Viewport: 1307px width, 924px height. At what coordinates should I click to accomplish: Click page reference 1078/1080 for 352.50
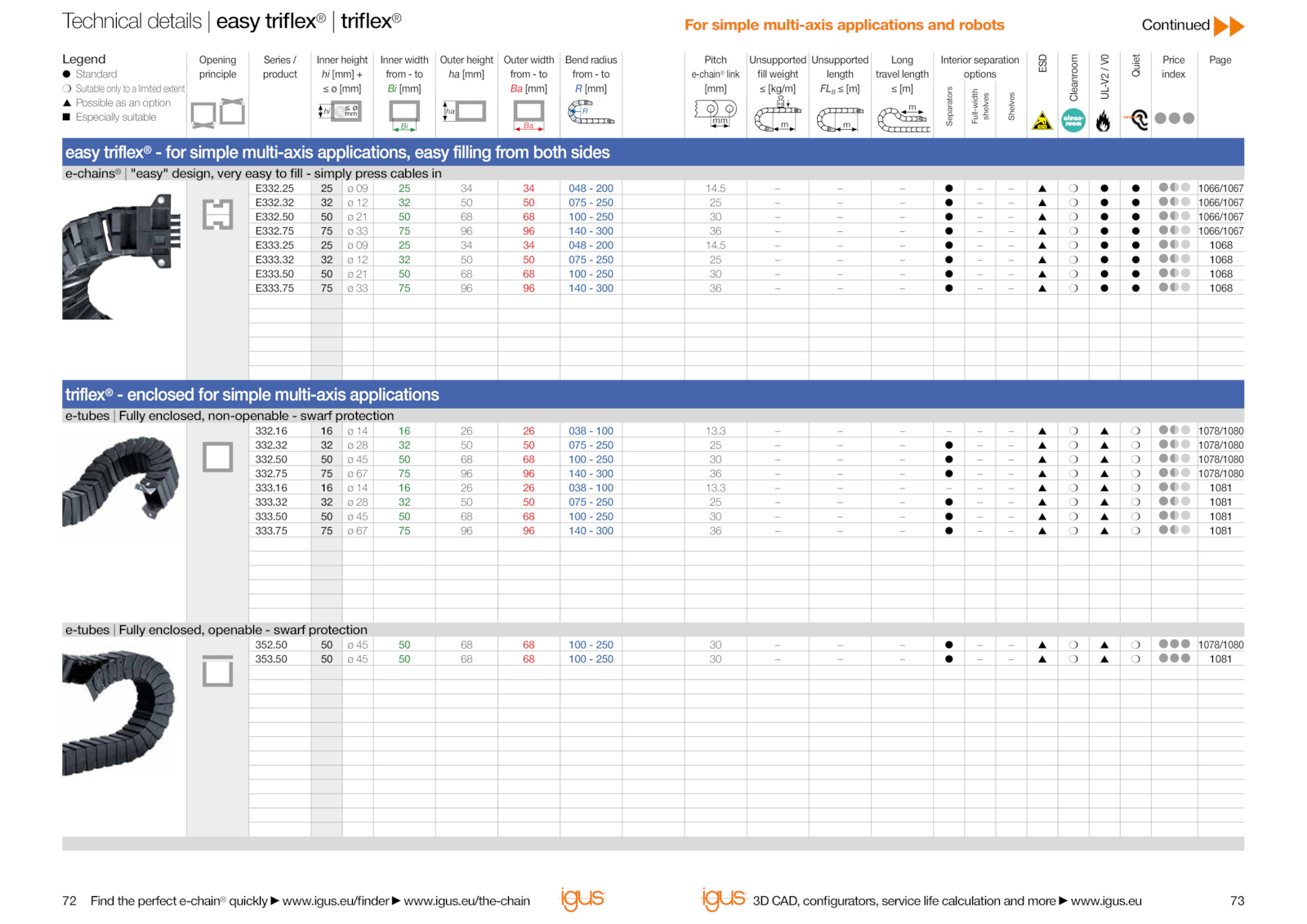(1220, 645)
